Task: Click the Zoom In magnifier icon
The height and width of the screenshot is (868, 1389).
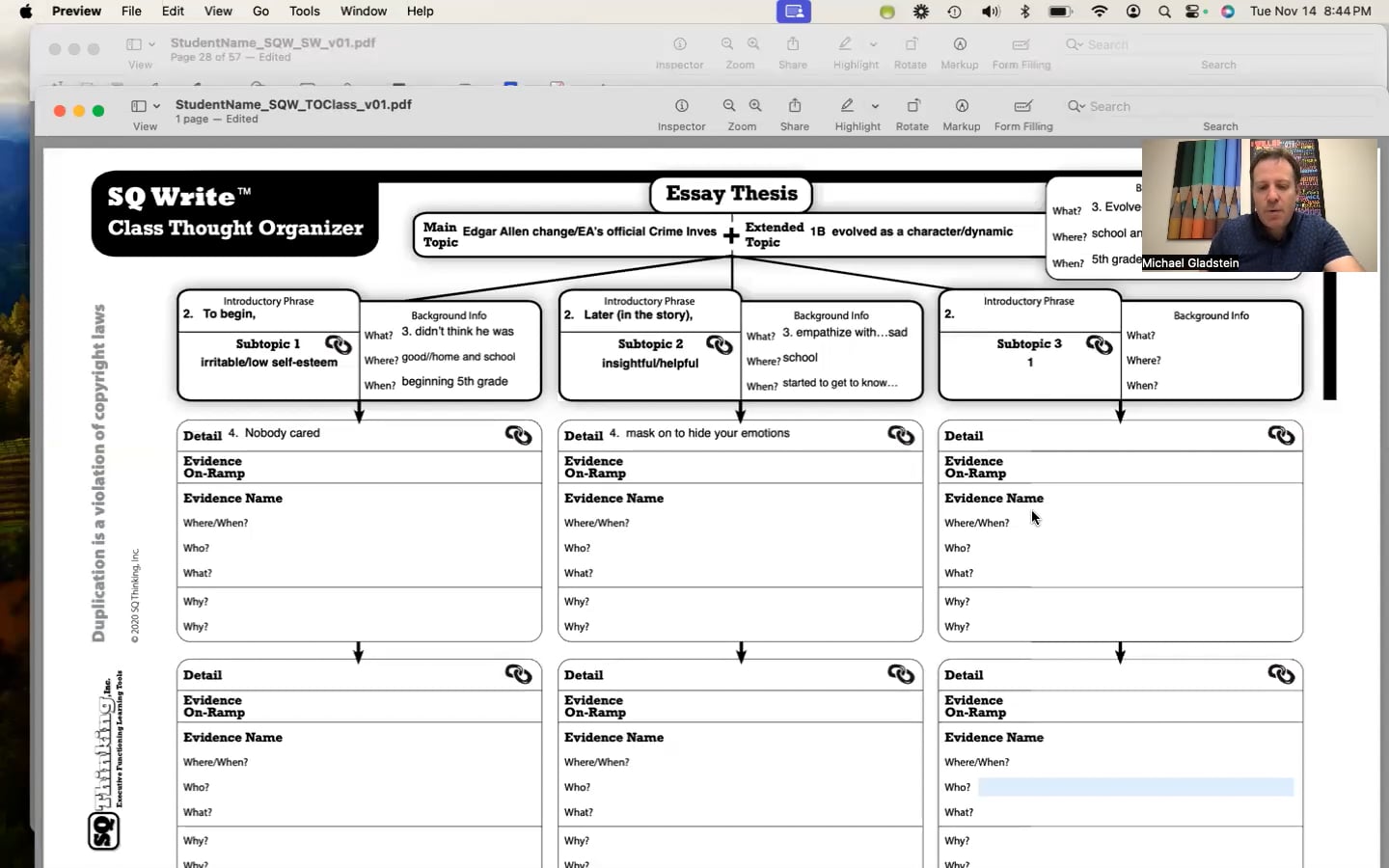Action: 755,106
